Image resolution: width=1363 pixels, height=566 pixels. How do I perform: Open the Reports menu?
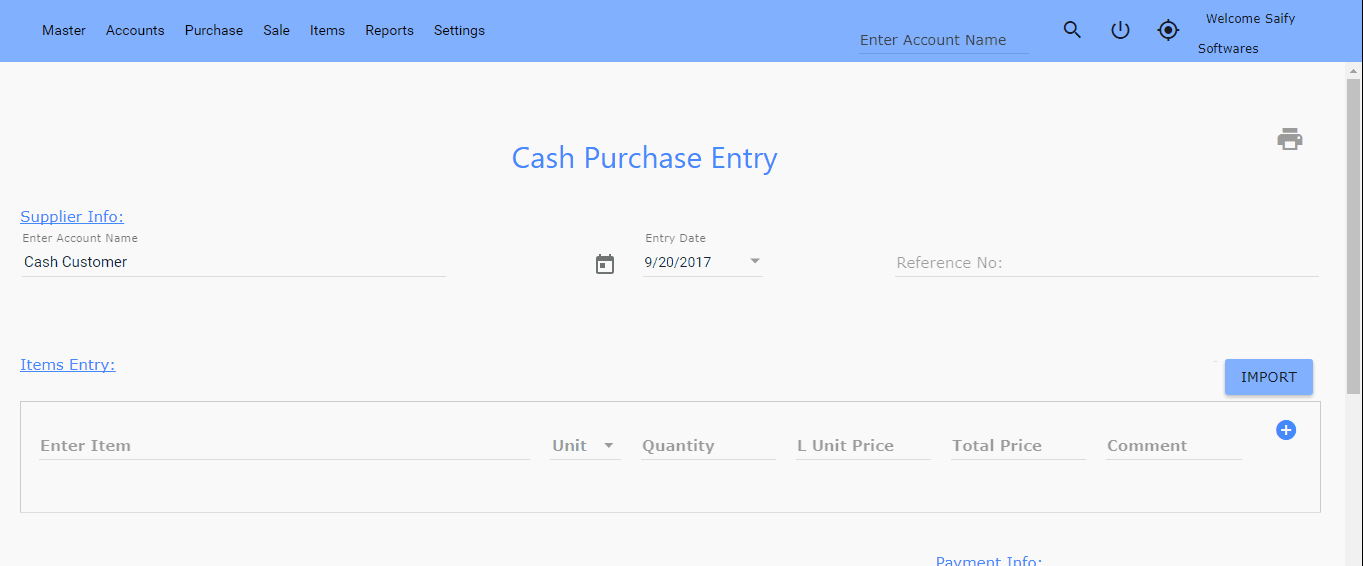point(389,30)
